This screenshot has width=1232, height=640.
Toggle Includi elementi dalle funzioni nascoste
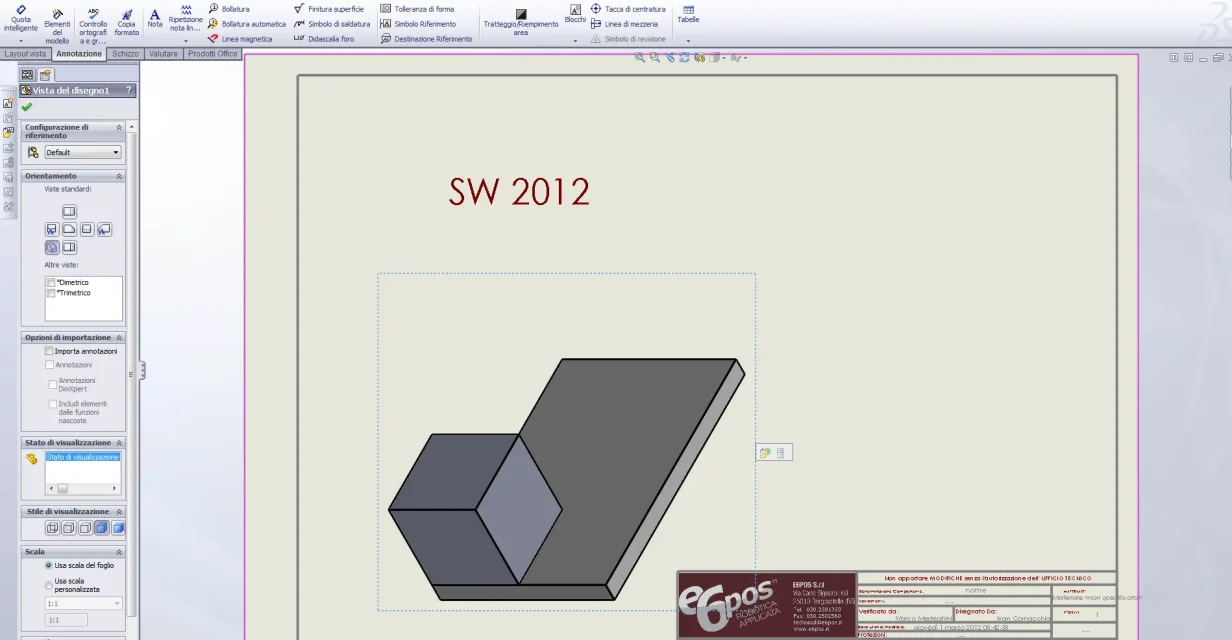pyautogui.click(x=53, y=404)
